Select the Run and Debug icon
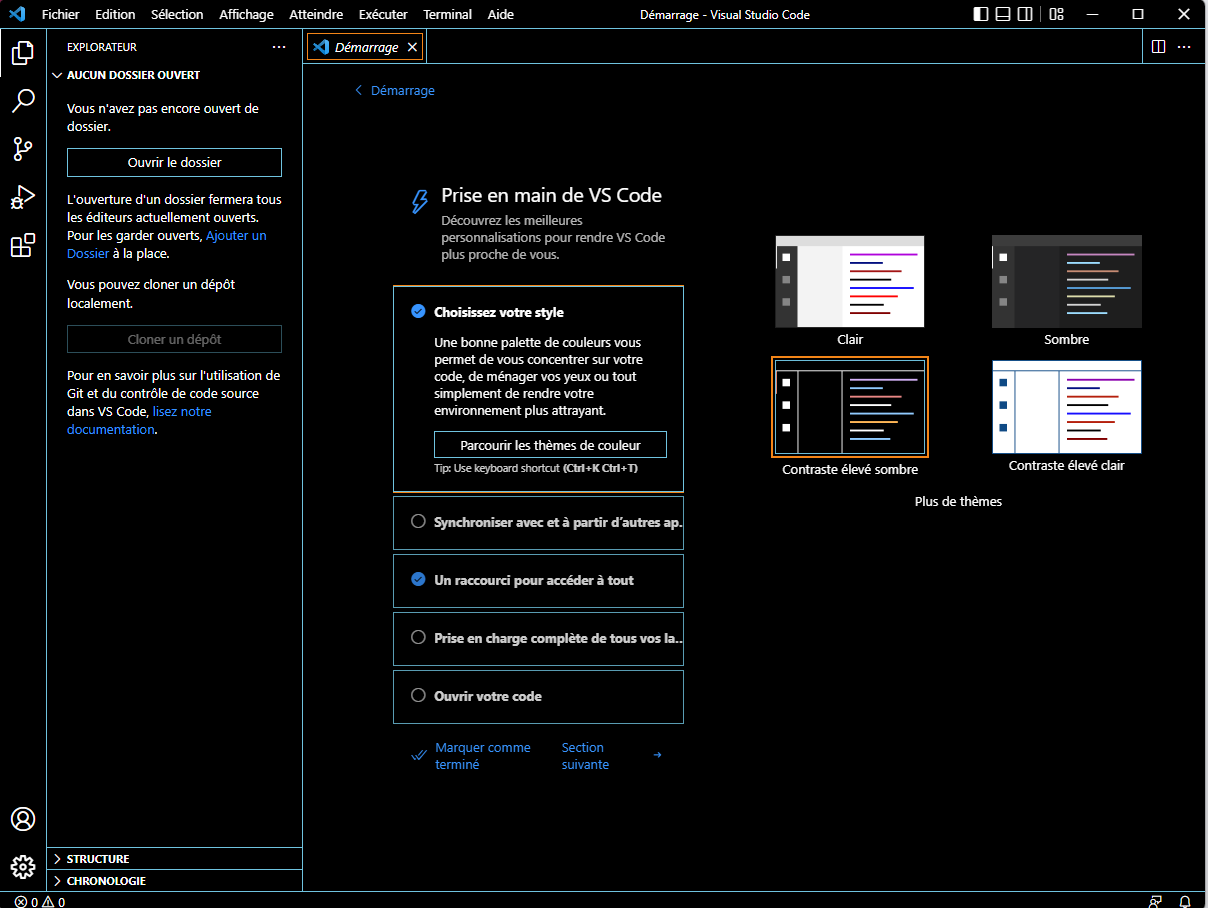 click(x=22, y=197)
